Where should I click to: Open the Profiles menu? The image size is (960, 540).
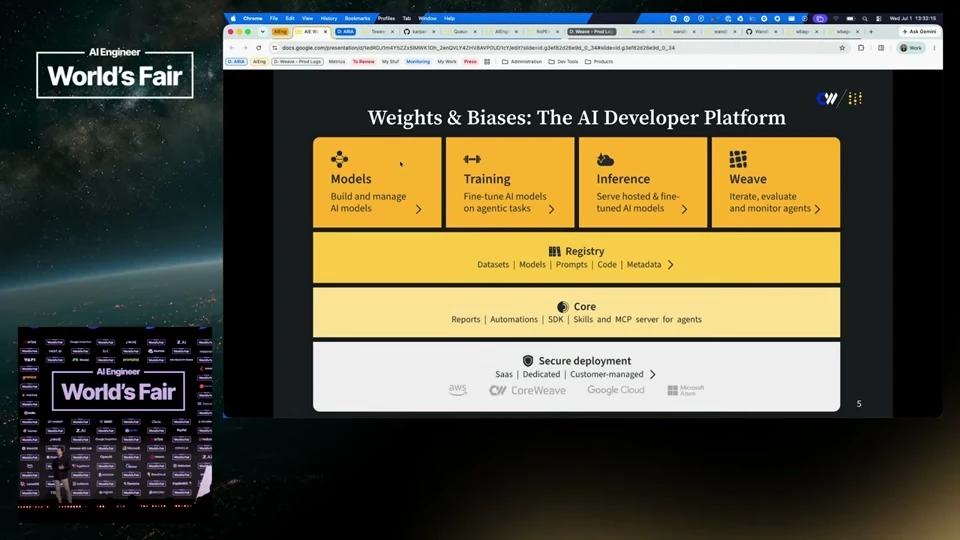click(386, 18)
